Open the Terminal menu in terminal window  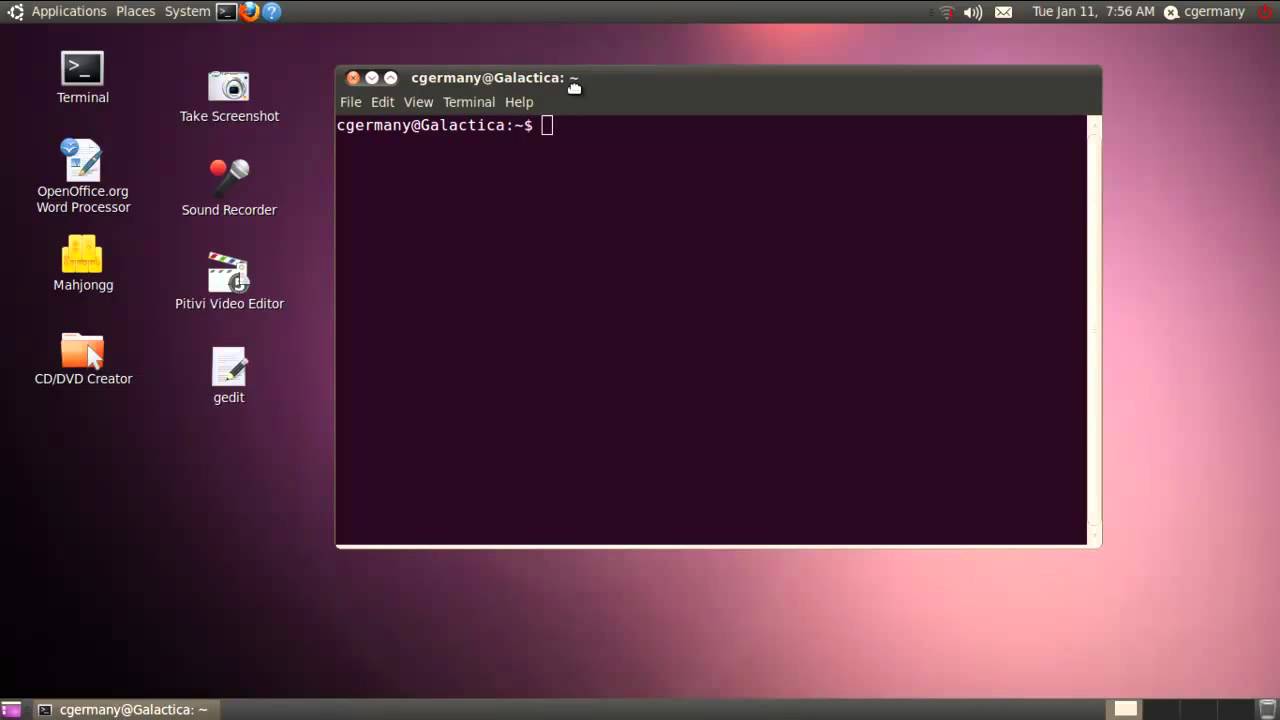[x=469, y=102]
